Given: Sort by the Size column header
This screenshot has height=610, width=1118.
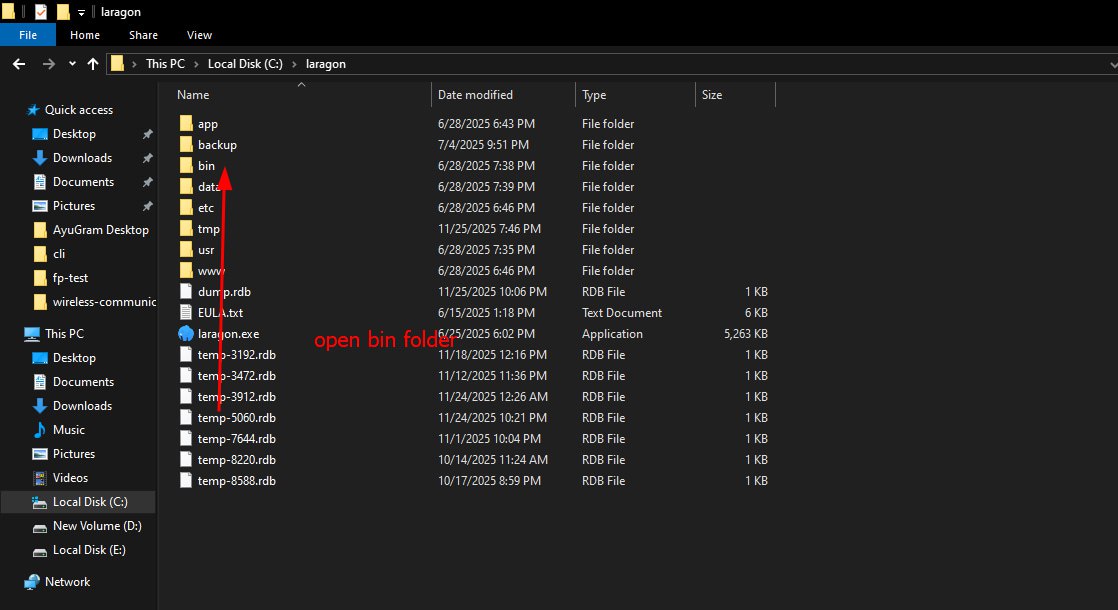Looking at the screenshot, I should 712,95.
